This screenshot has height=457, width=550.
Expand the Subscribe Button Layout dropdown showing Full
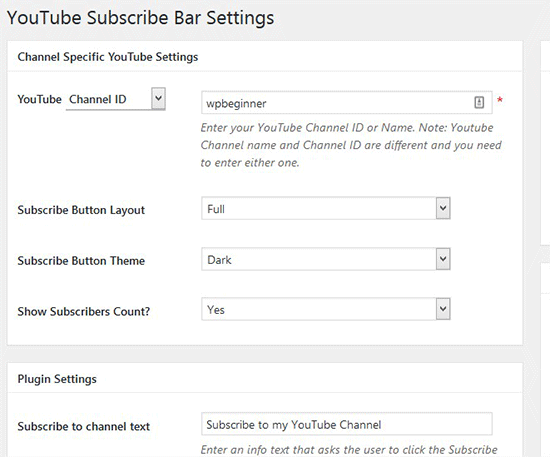(x=326, y=208)
